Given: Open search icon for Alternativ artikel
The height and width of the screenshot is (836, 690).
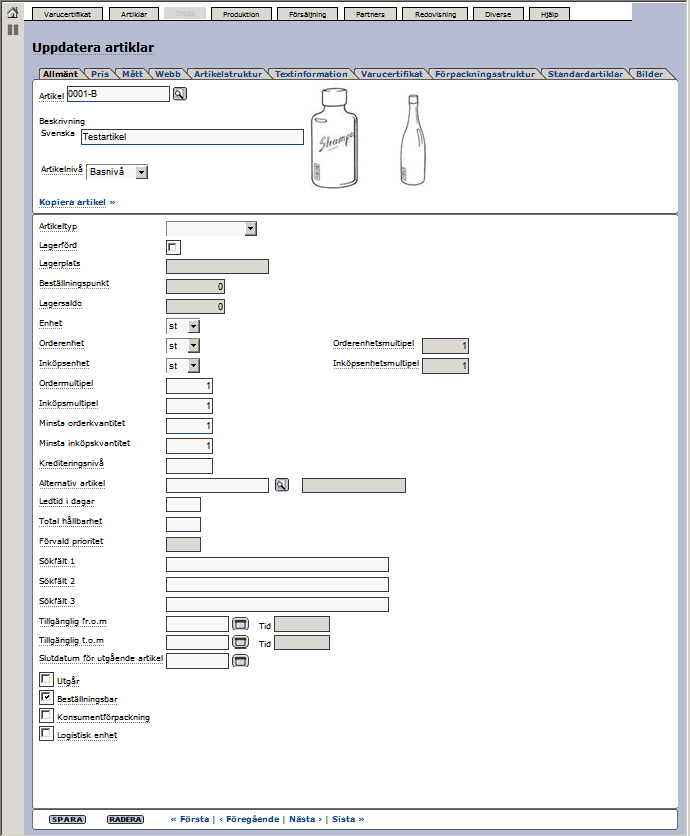Looking at the screenshot, I should click(282, 485).
